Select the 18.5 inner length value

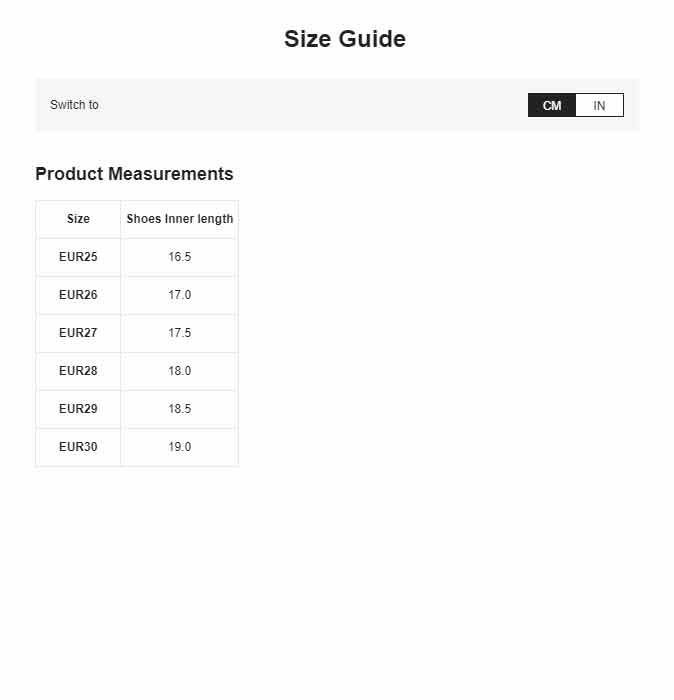[x=179, y=408]
